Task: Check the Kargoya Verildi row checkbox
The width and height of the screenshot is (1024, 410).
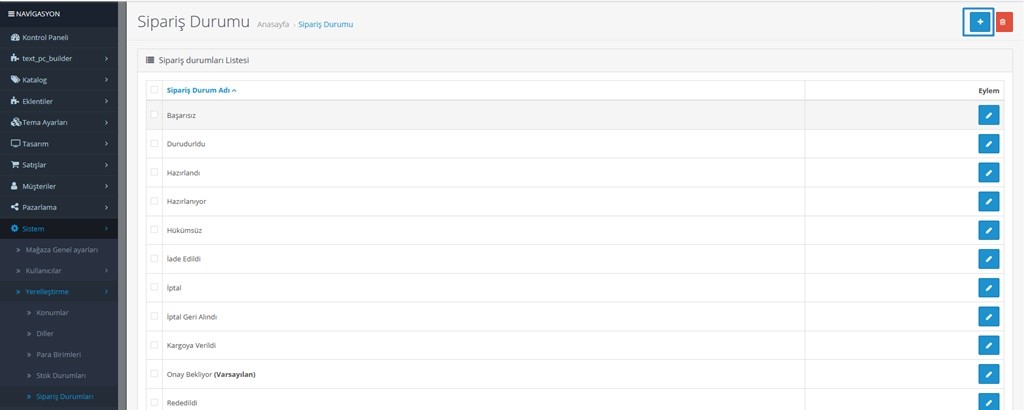Action: click(154, 345)
